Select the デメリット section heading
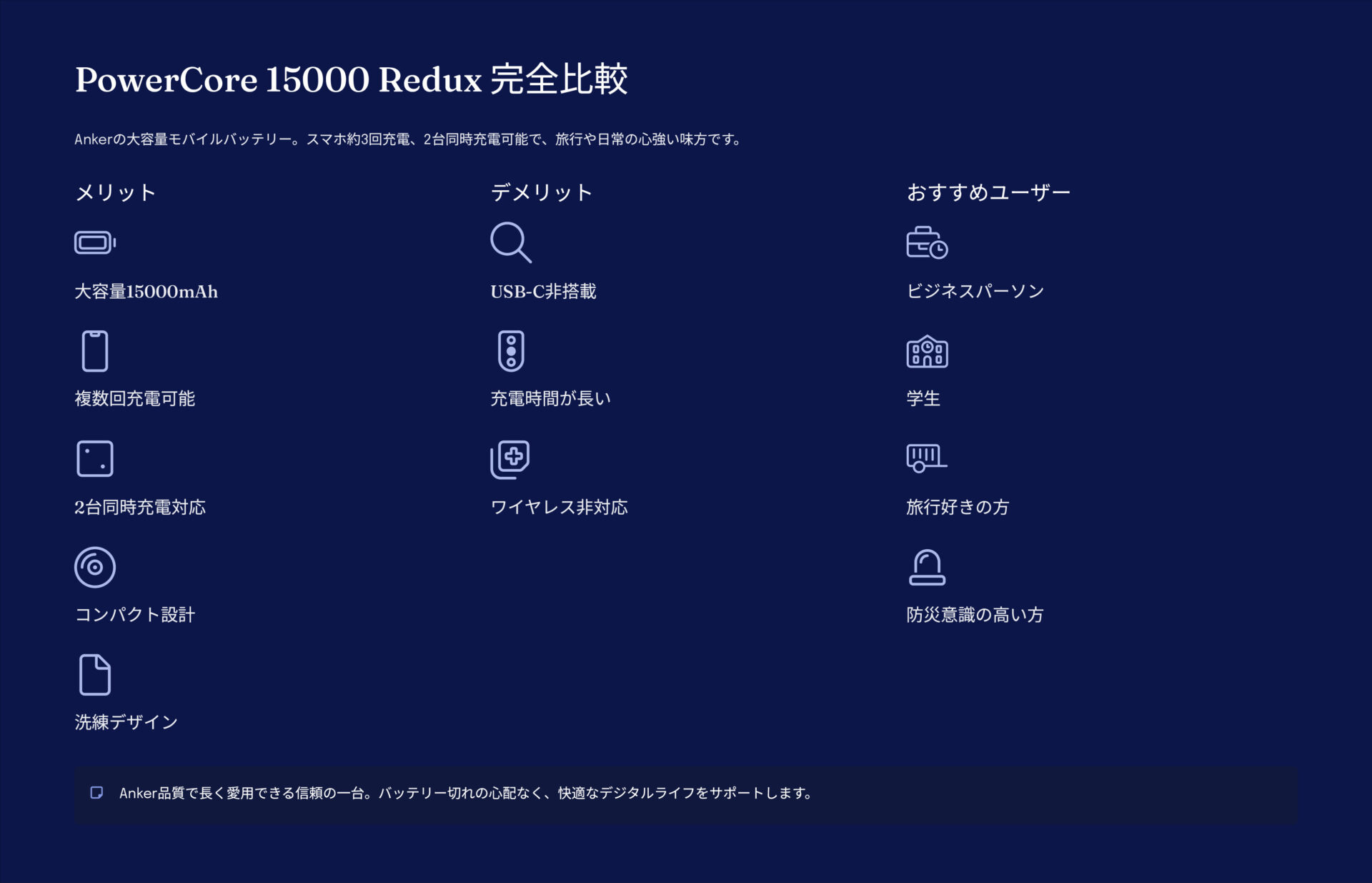Screen dimensions: 1372x883 (541, 191)
